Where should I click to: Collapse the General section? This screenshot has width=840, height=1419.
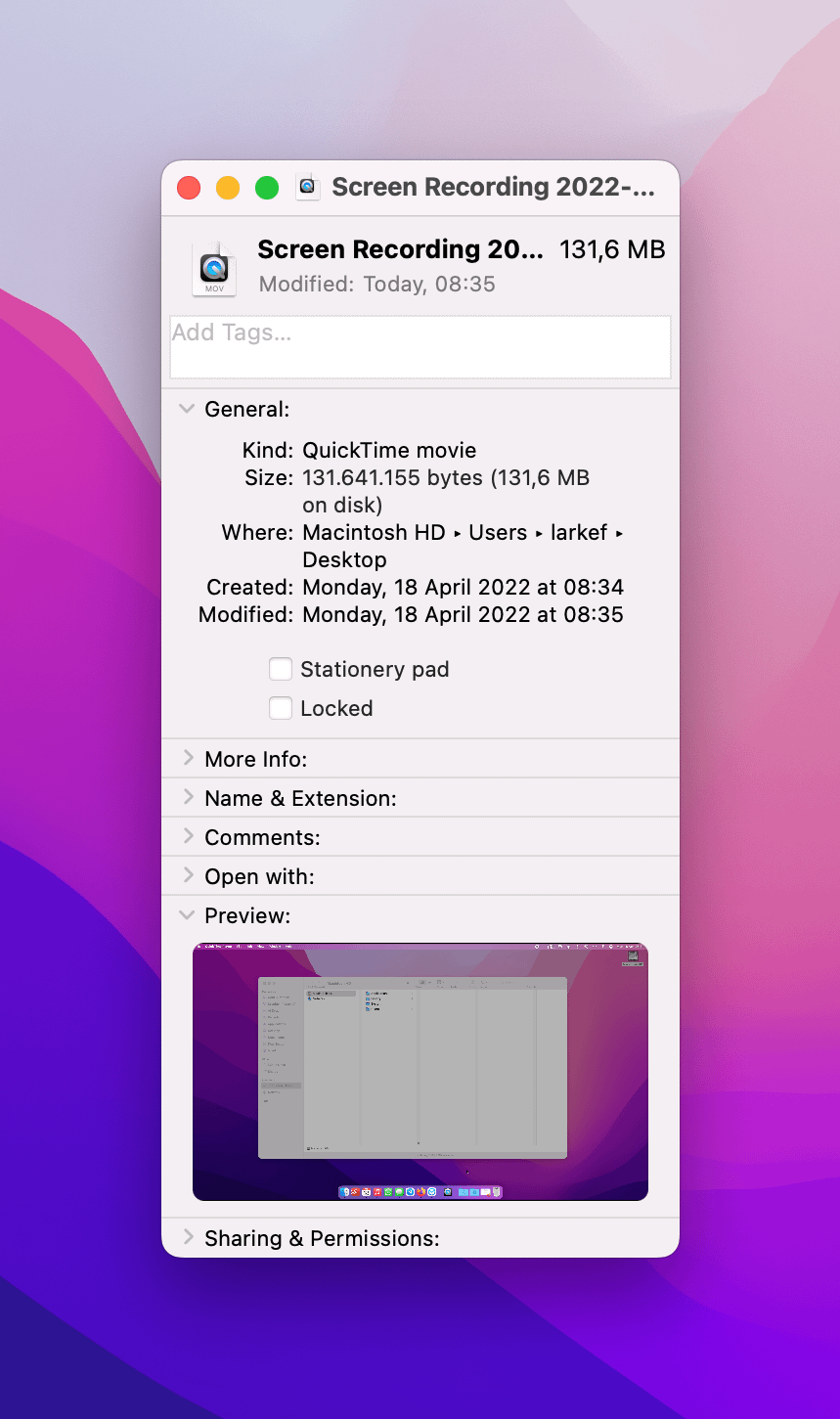point(187,410)
